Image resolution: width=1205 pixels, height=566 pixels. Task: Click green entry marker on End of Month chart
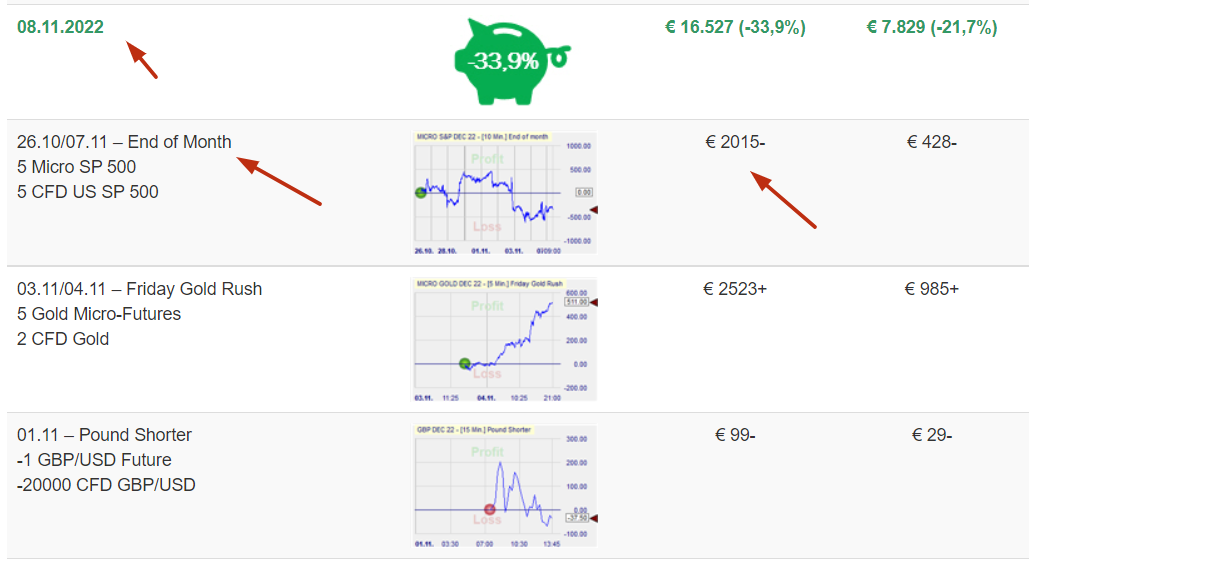pos(421,193)
